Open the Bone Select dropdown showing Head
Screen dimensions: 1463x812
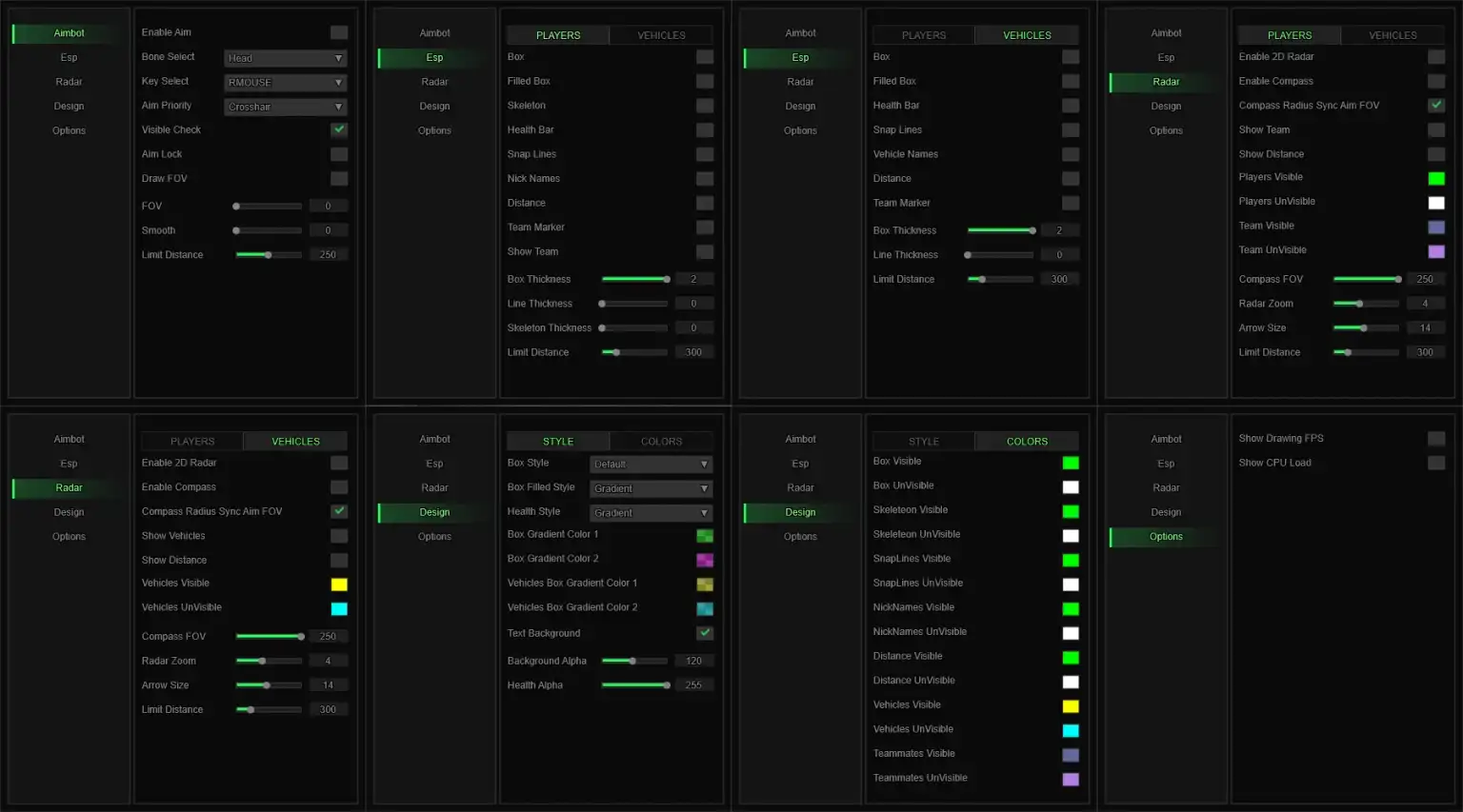285,58
